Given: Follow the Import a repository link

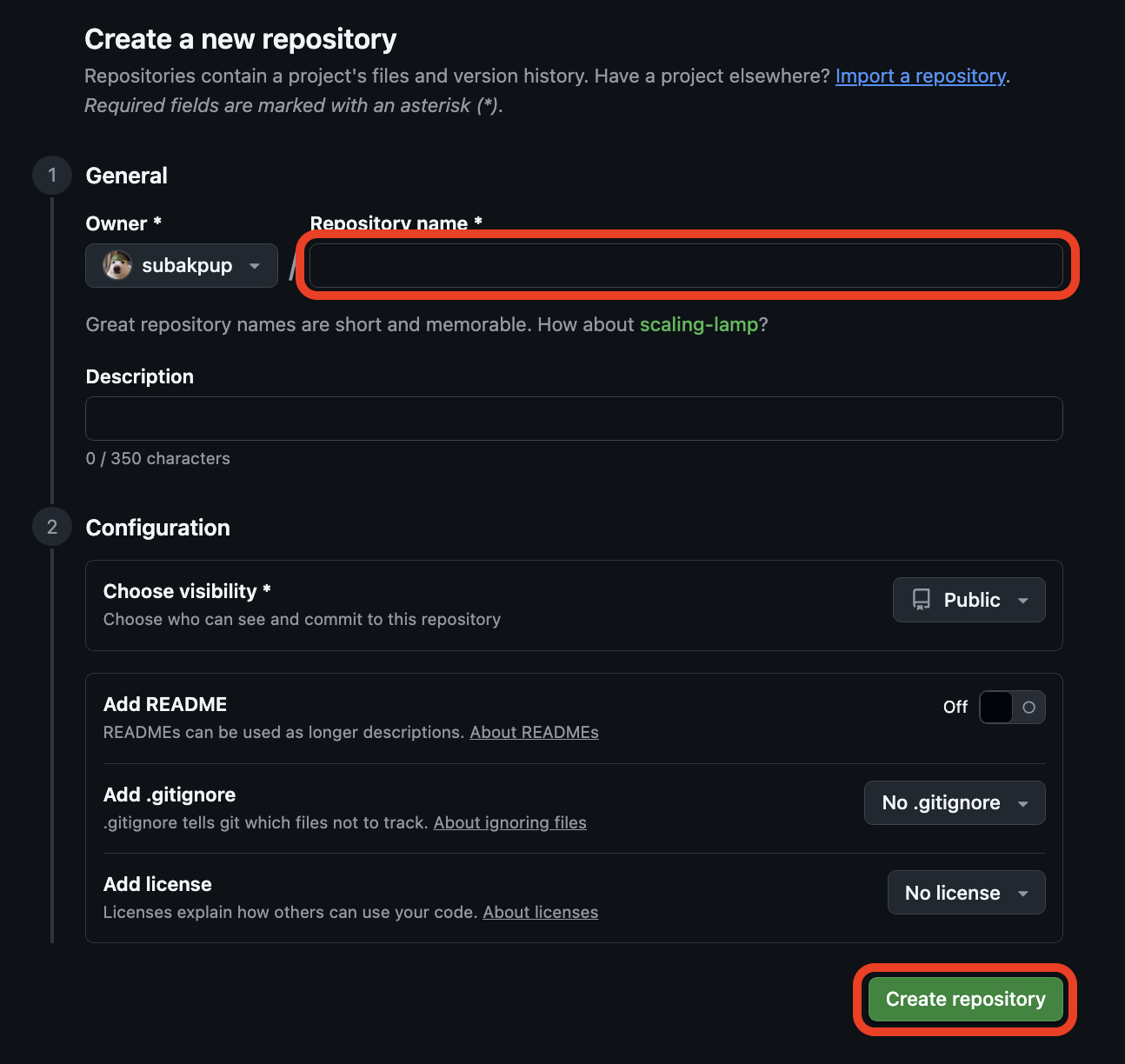Looking at the screenshot, I should [x=920, y=76].
